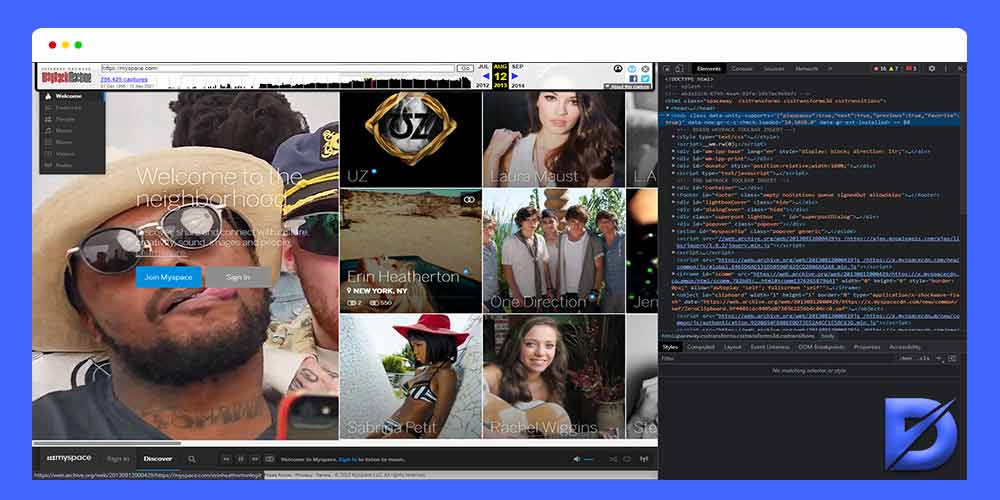
Task: Switch to the DevTools Network tab
Action: coord(806,68)
